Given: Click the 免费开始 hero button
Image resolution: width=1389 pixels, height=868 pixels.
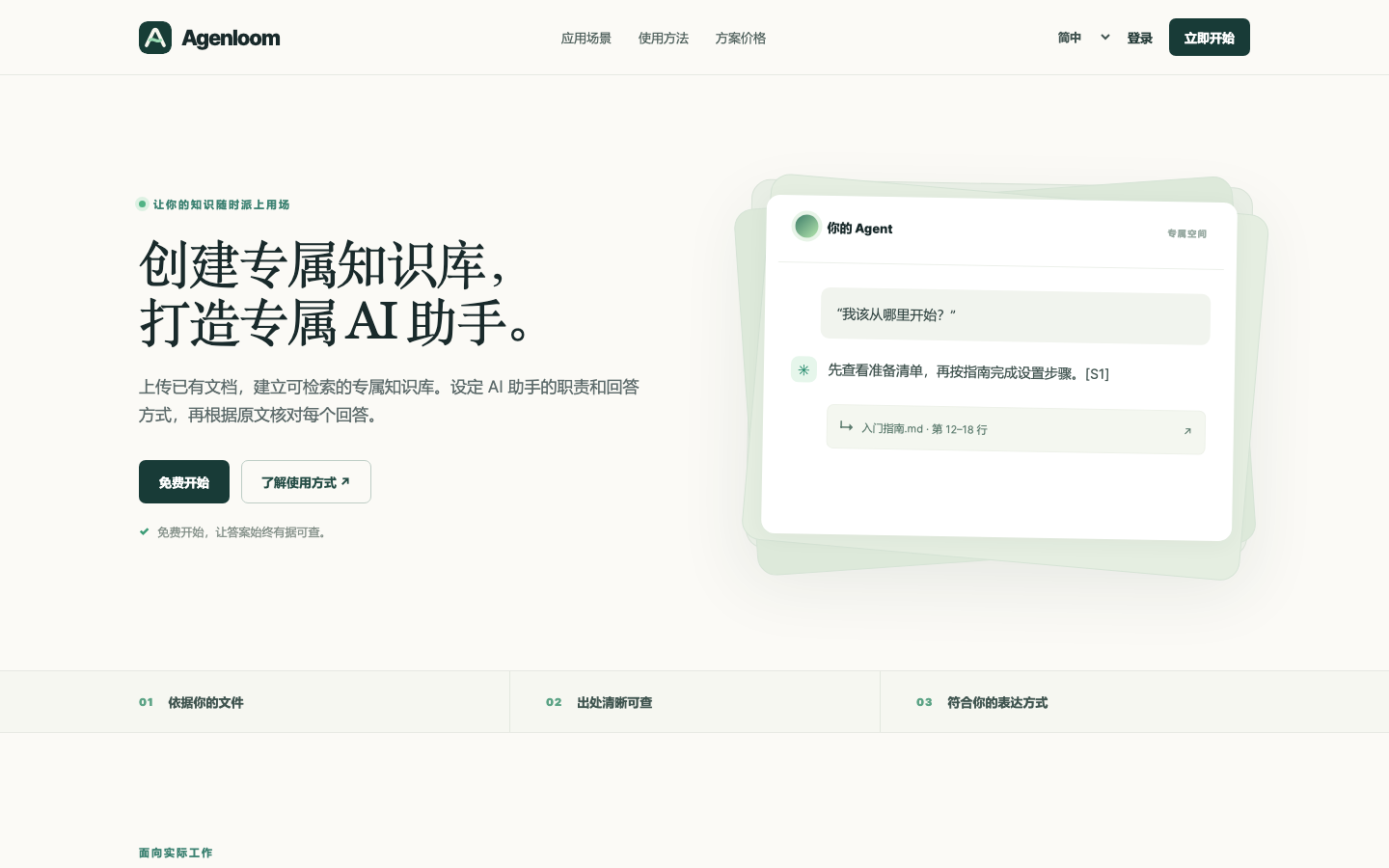Looking at the screenshot, I should 184,481.
